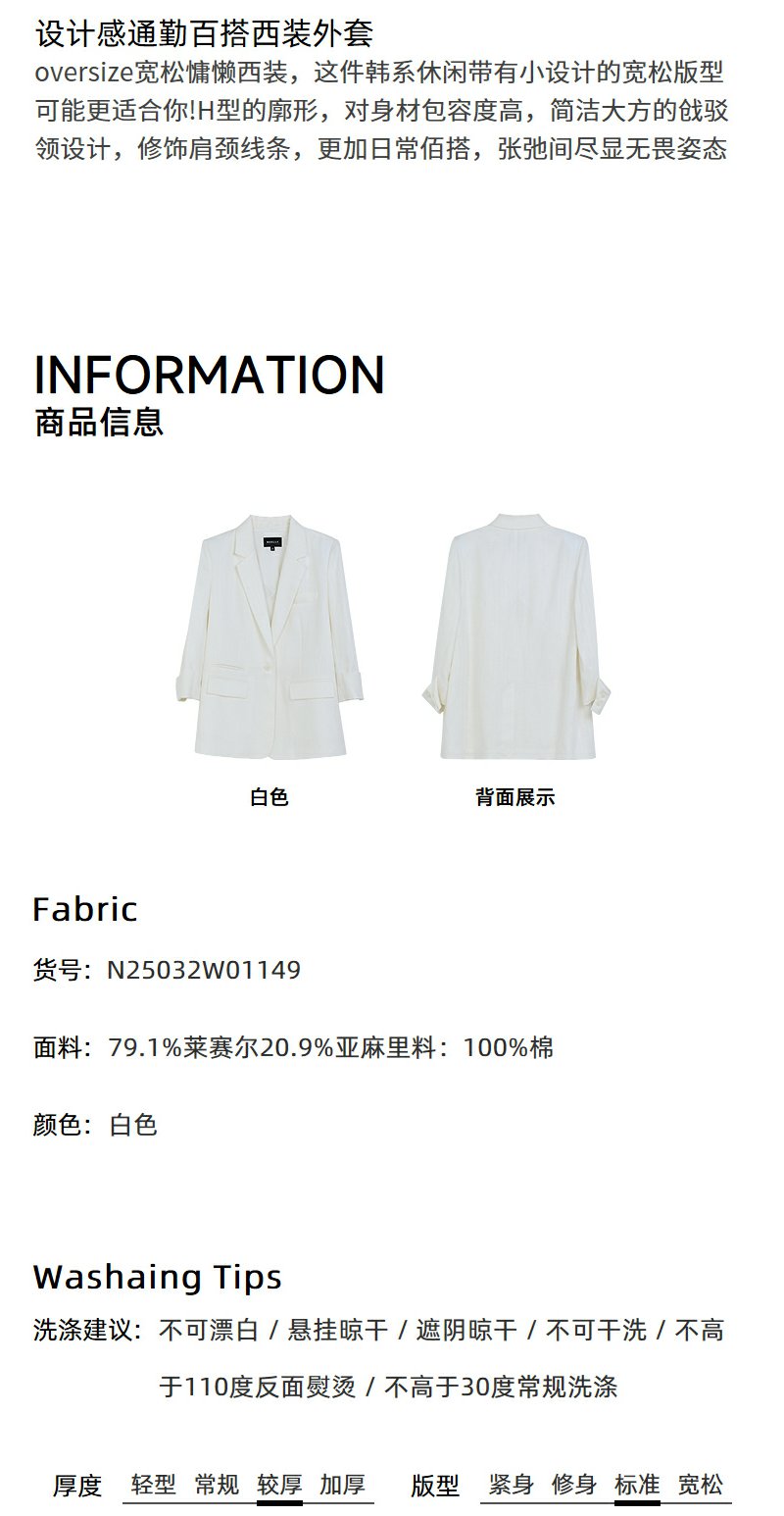The height and width of the screenshot is (1516, 784).
Task: Click the blazer back view image
Action: coord(515,636)
